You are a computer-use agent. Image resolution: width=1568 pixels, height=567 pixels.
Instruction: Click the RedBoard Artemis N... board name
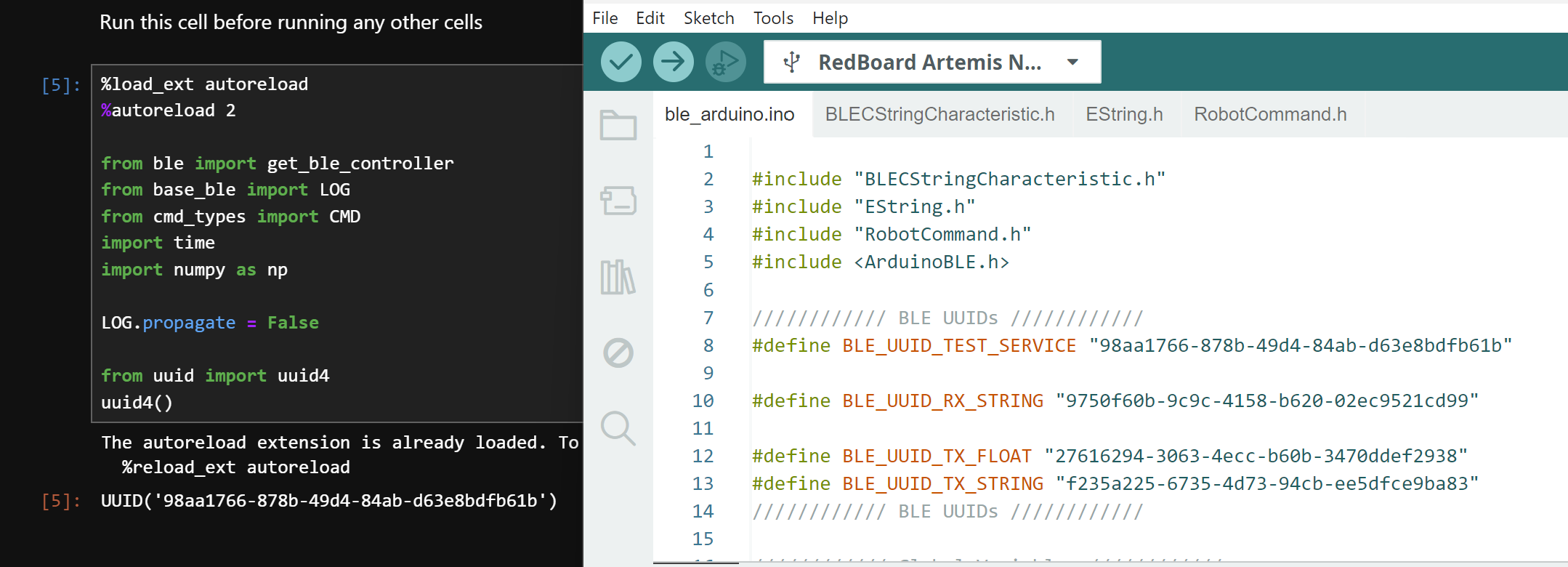(930, 63)
